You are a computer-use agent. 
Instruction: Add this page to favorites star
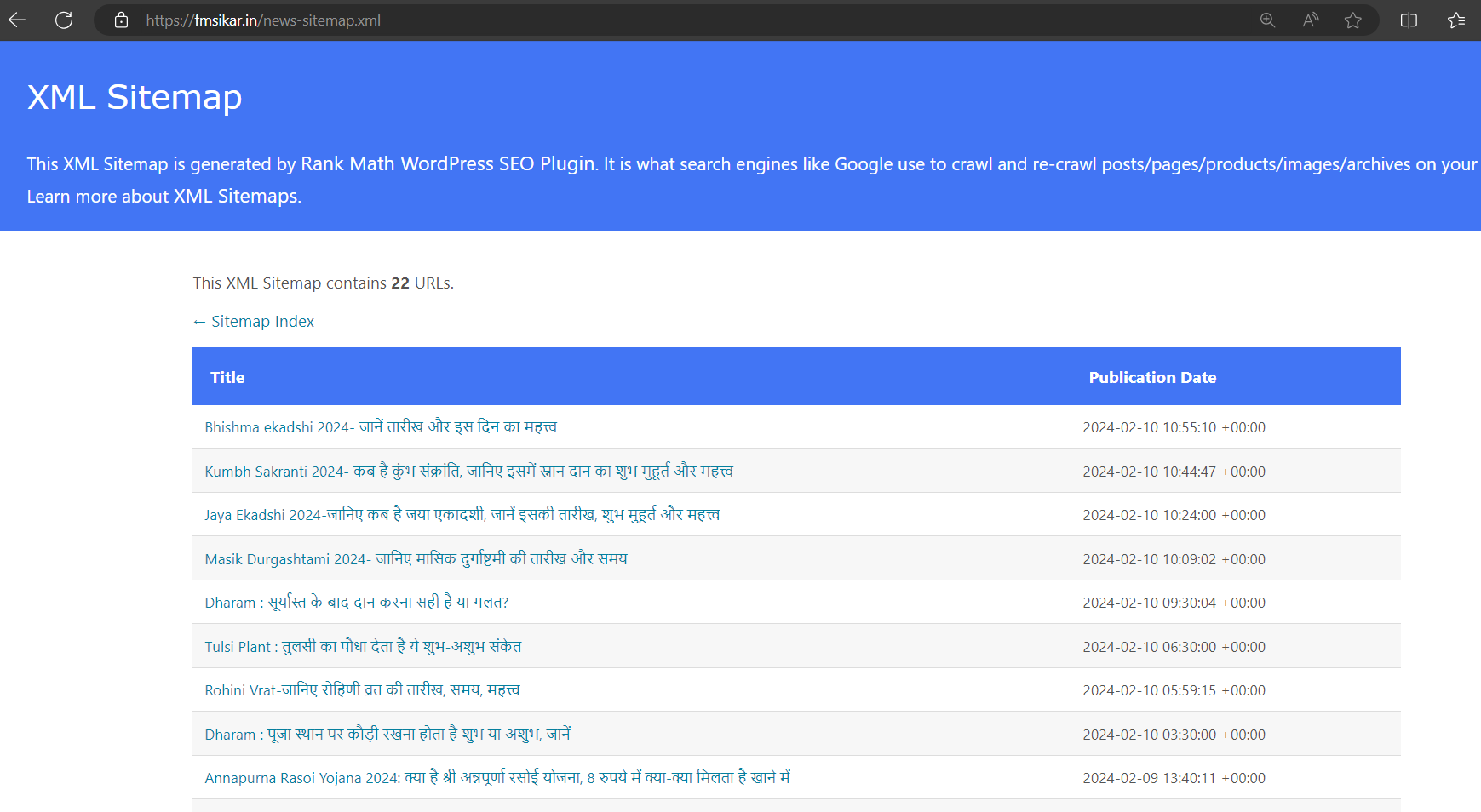[x=1353, y=20]
